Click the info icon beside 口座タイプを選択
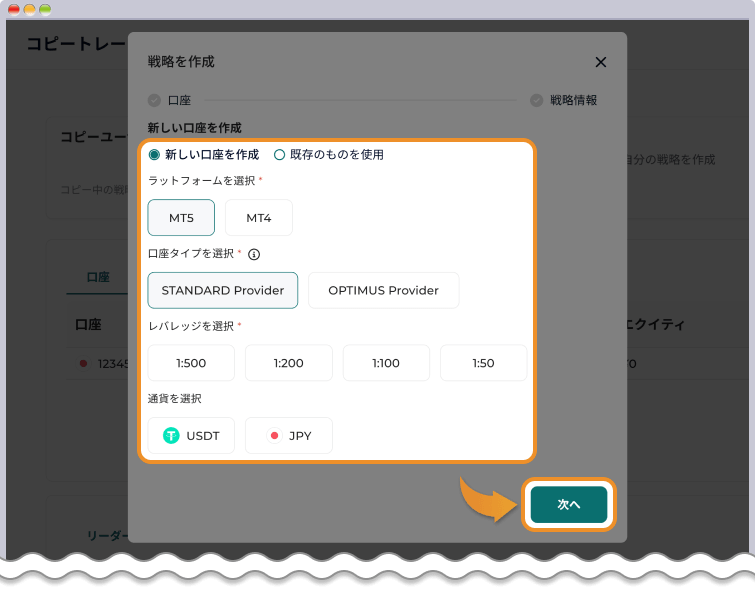This screenshot has width=755, height=590. 254,254
